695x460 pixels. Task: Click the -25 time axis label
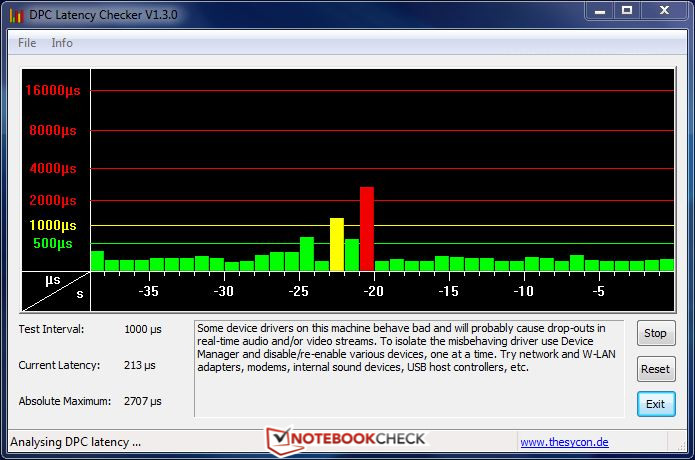point(298,292)
